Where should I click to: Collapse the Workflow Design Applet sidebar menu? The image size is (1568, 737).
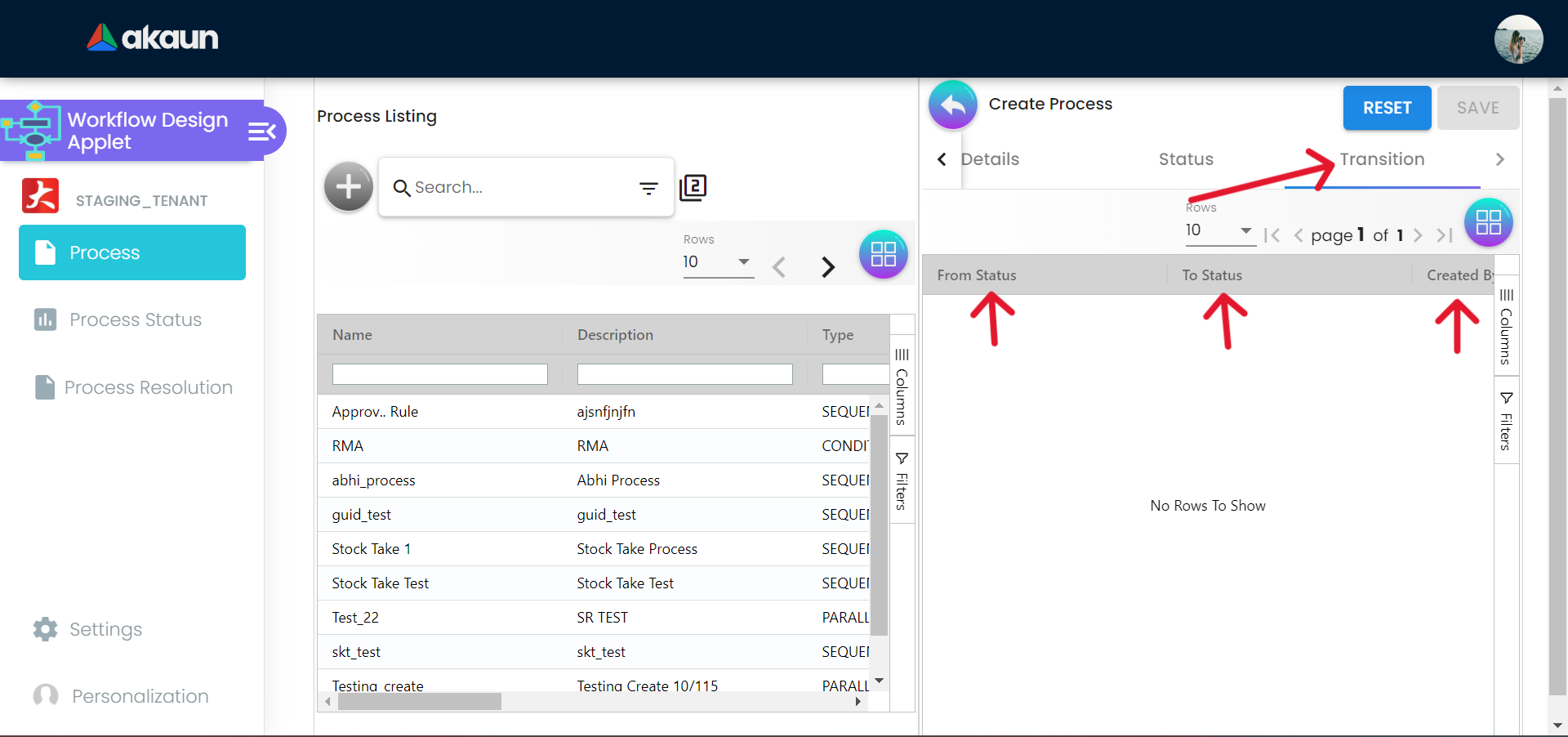coord(262,132)
